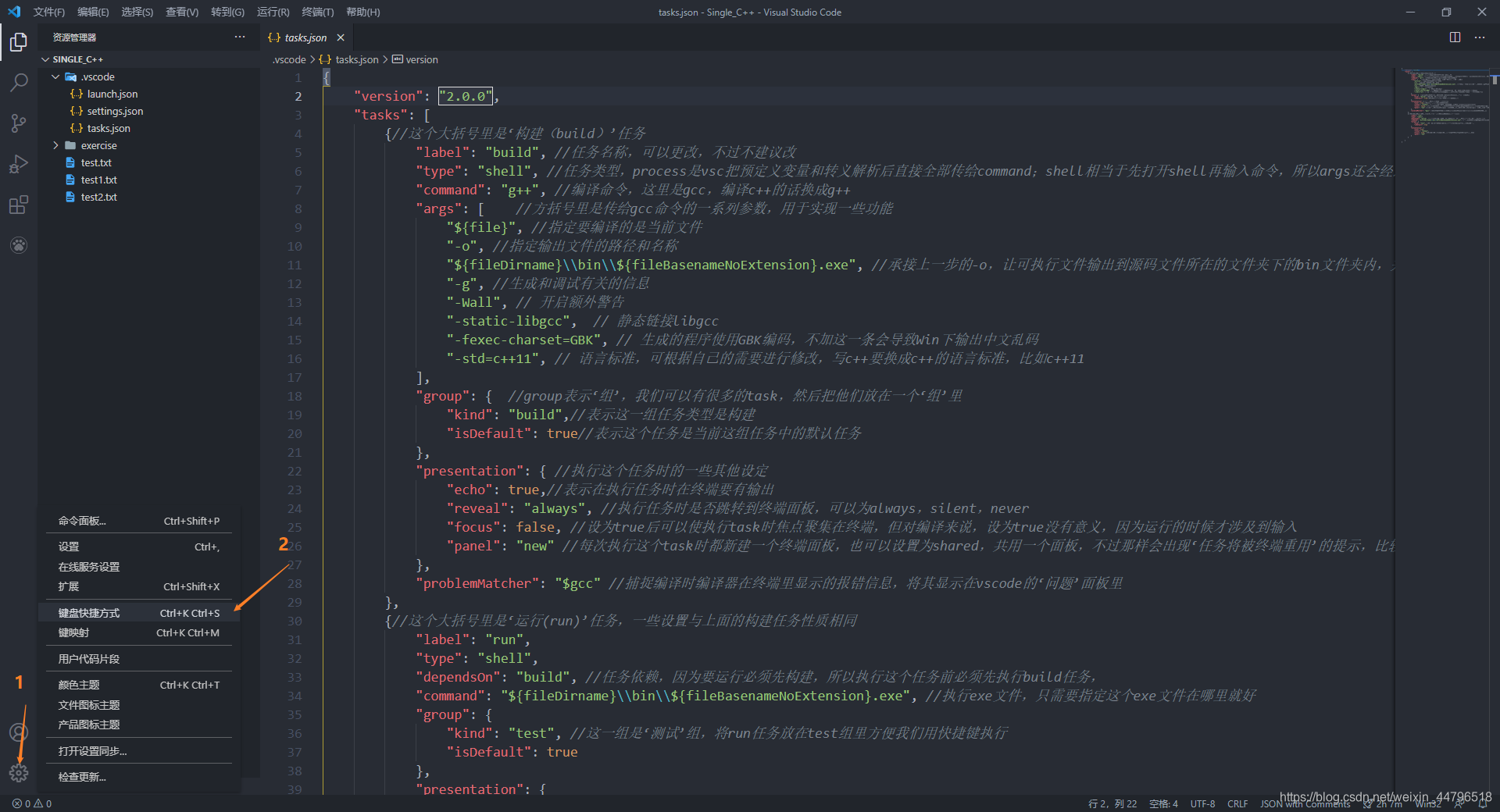Collapse the SINGLE_C++ workspace section

(x=78, y=59)
